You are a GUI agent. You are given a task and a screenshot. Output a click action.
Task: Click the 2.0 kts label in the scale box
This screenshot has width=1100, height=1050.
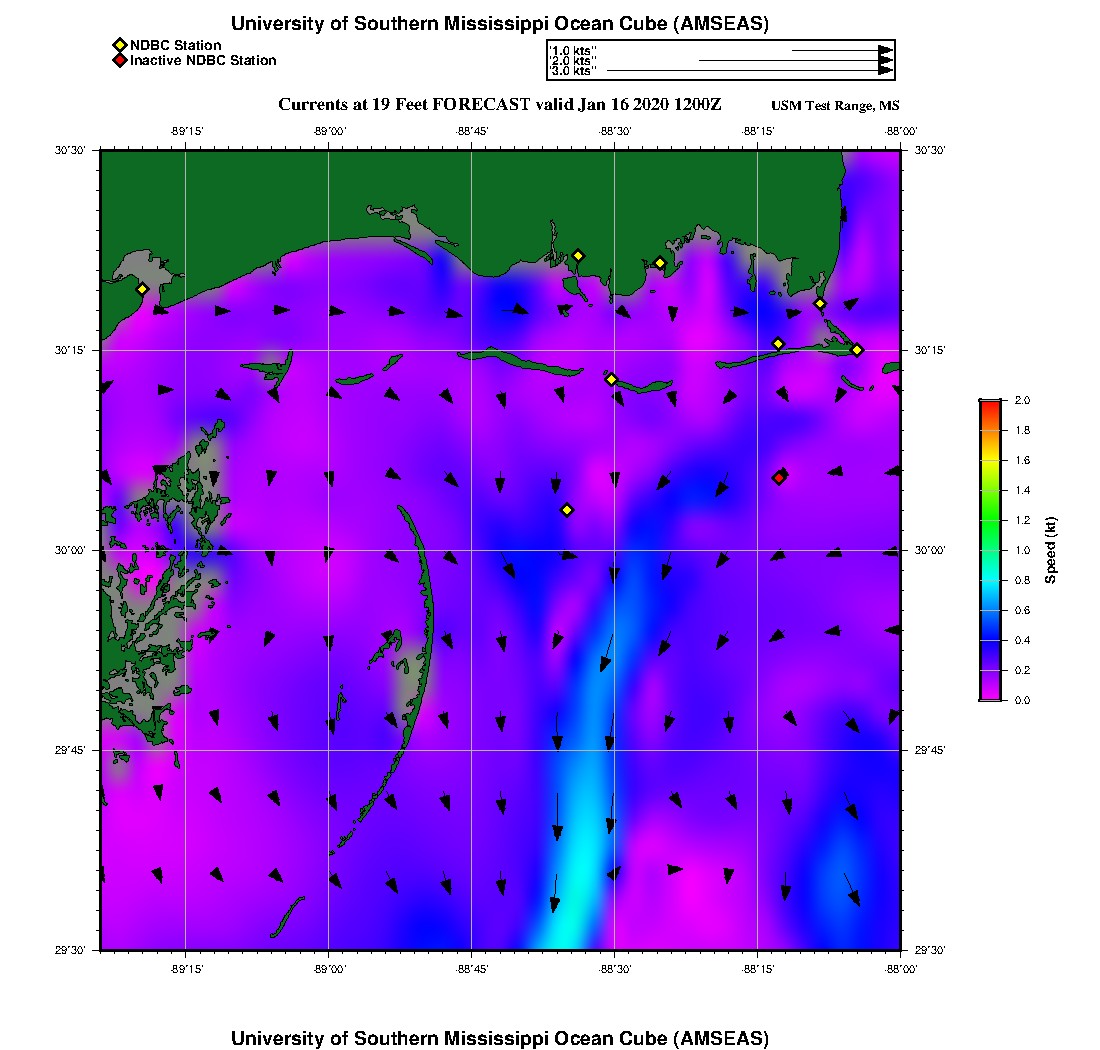[x=574, y=61]
